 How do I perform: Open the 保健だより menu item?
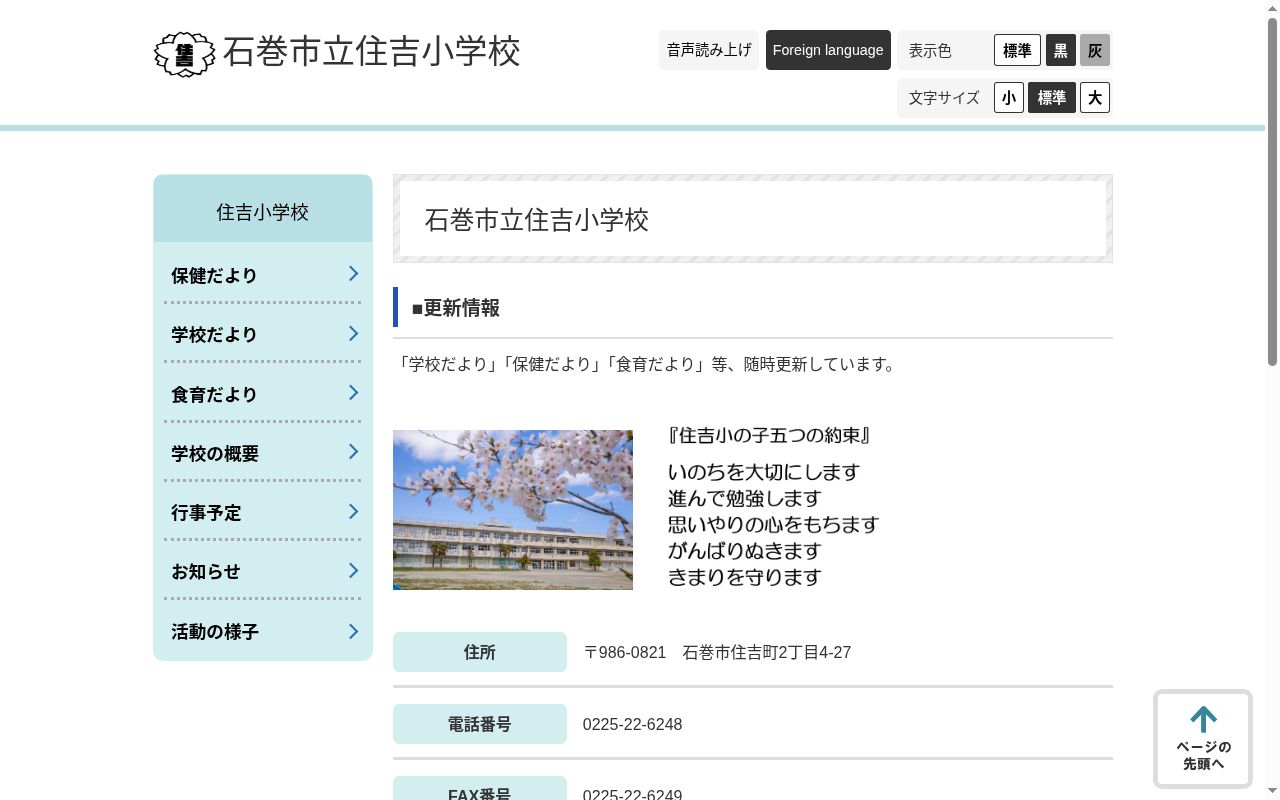263,275
